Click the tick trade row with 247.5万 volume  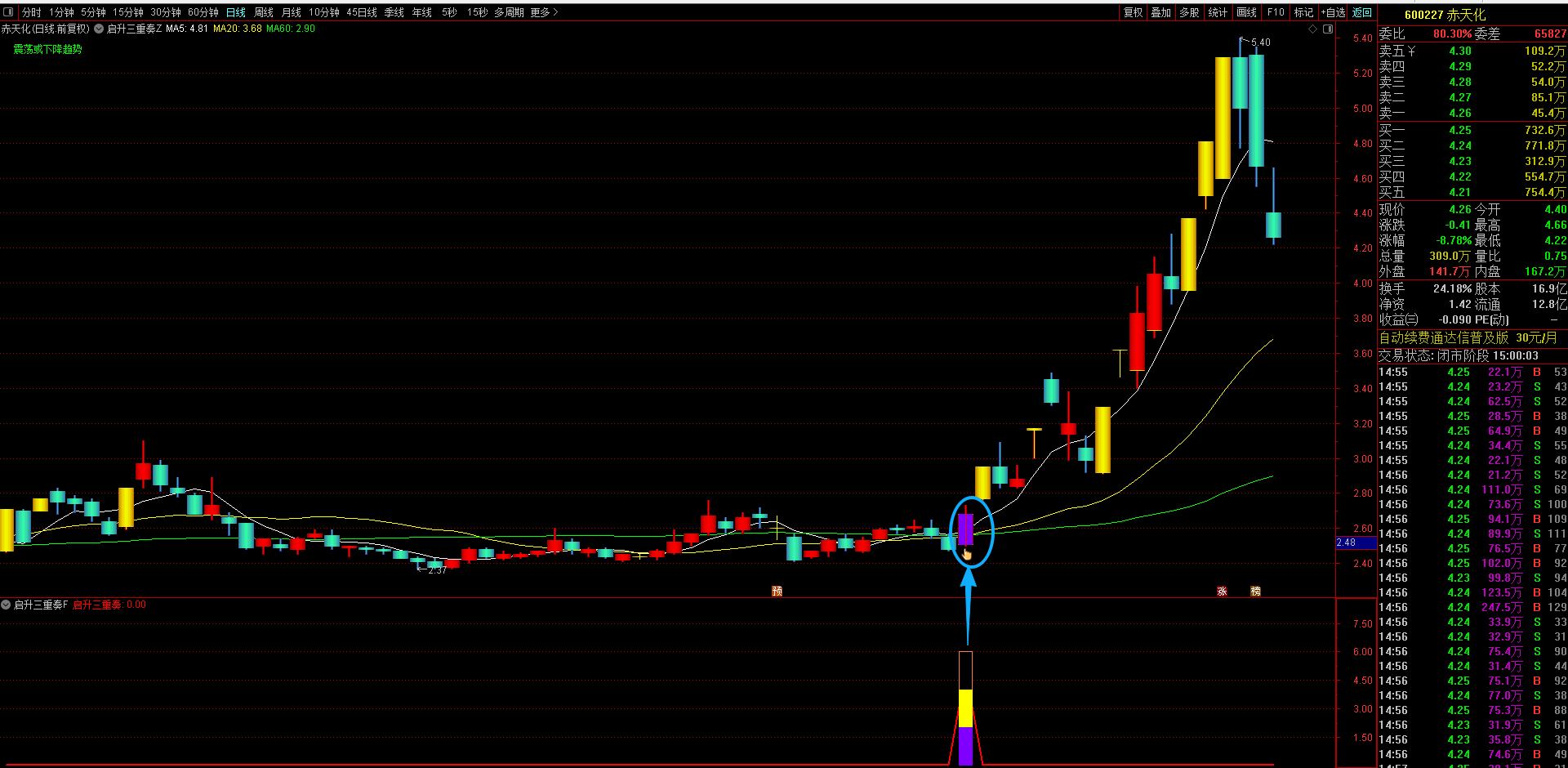[1472, 607]
